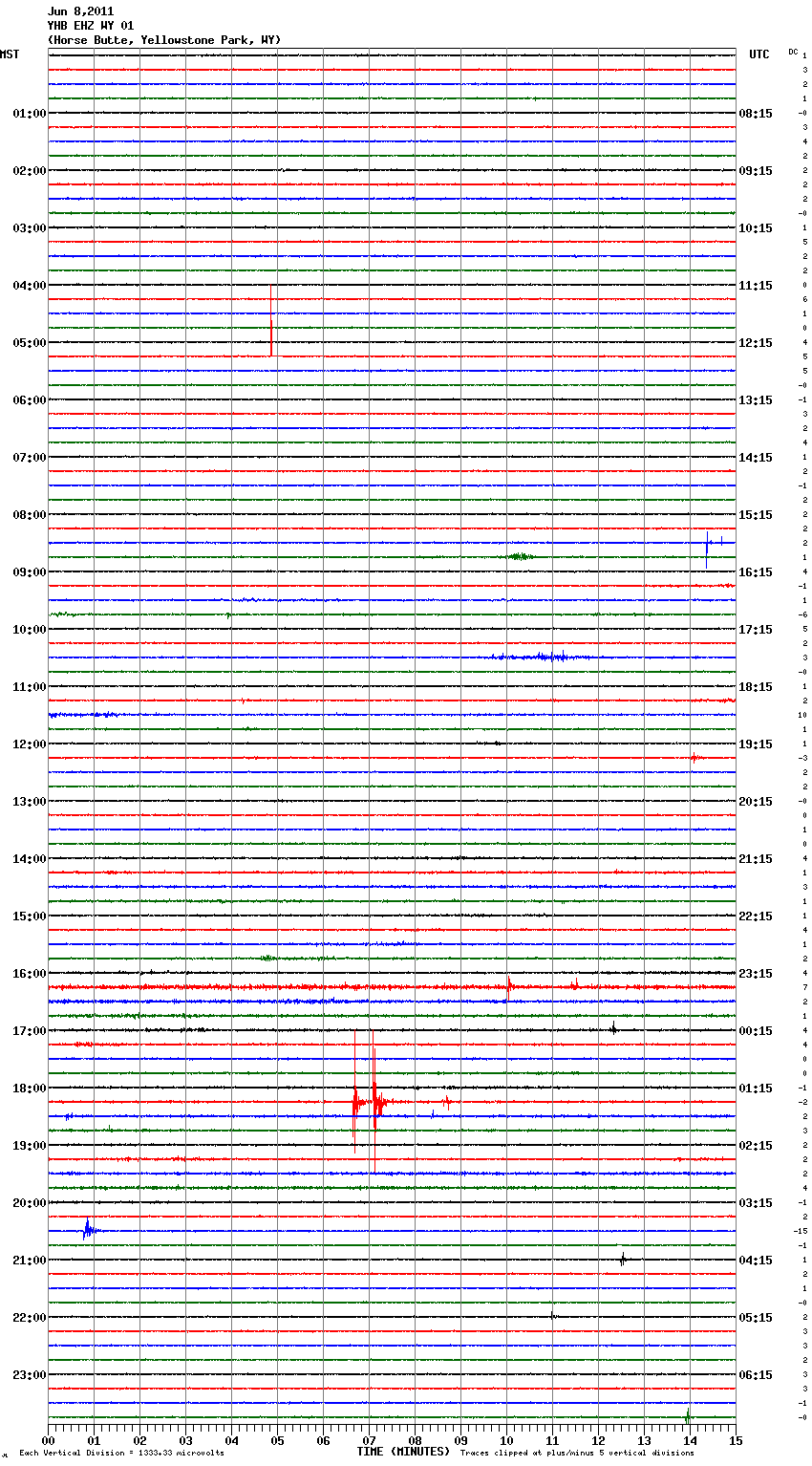Click the TIME (MINUTES) axis title
812x1466 pixels.
(x=403, y=1452)
